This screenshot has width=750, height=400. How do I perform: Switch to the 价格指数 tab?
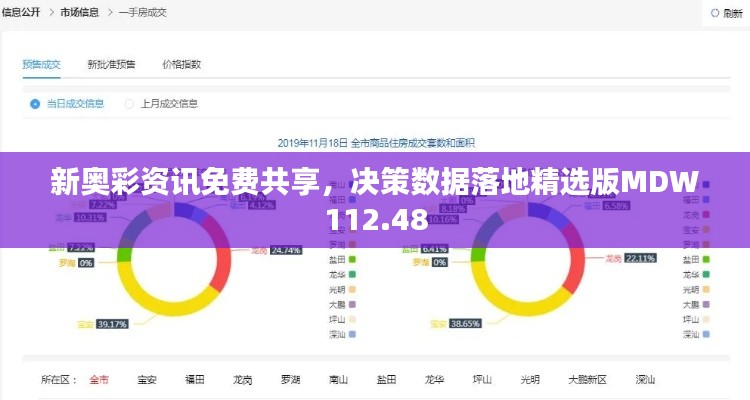tap(181, 64)
